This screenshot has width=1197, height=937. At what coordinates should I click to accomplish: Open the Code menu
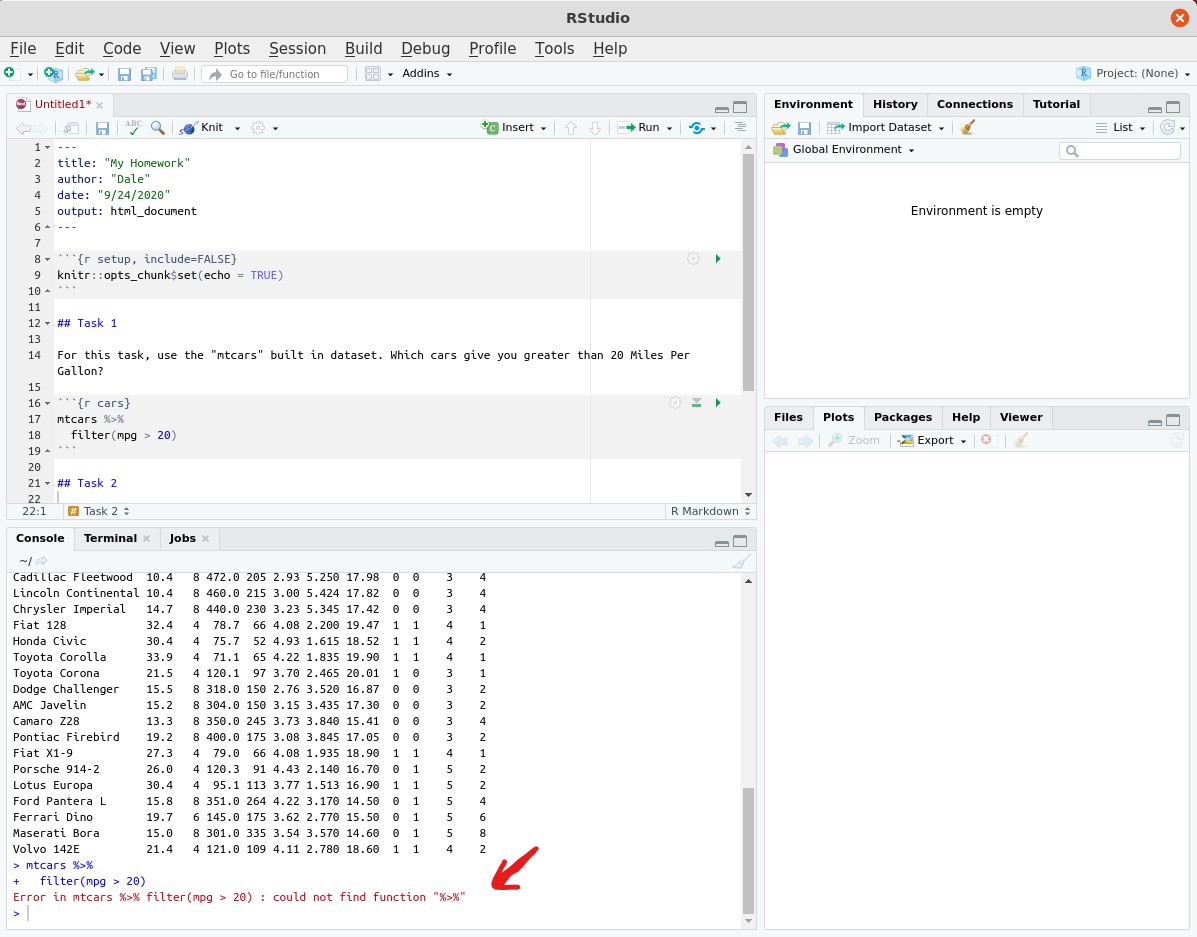point(122,48)
